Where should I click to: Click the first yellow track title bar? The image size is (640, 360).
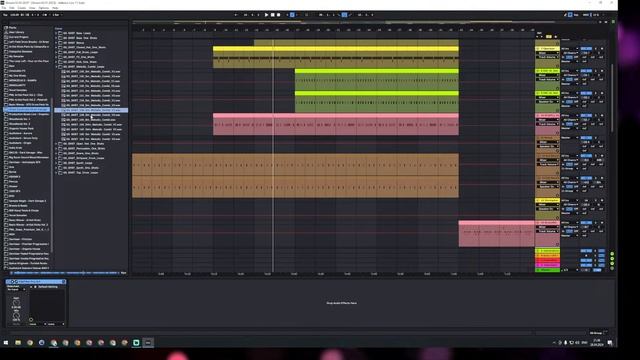tap(547, 49)
